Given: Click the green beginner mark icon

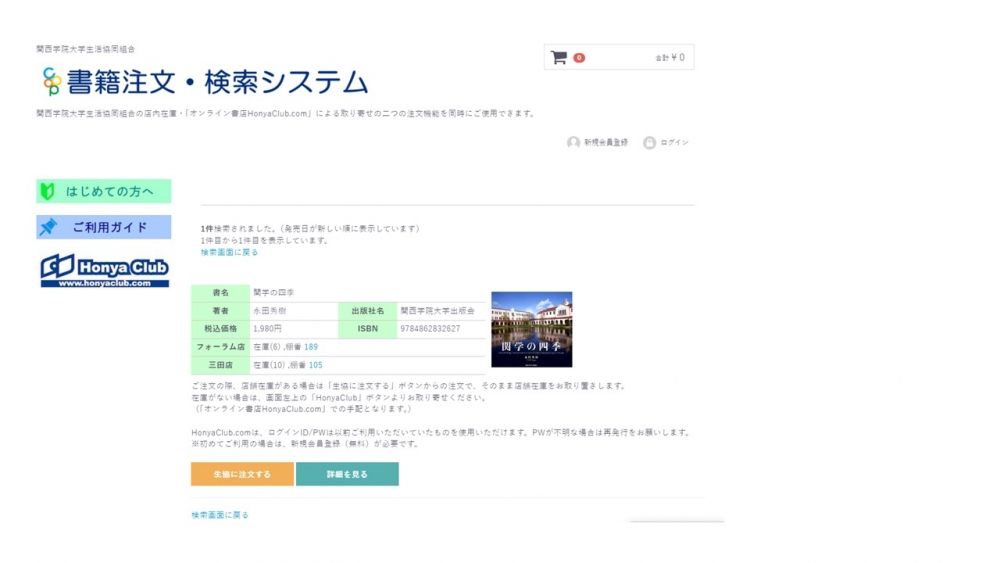Looking at the screenshot, I should [x=48, y=191].
